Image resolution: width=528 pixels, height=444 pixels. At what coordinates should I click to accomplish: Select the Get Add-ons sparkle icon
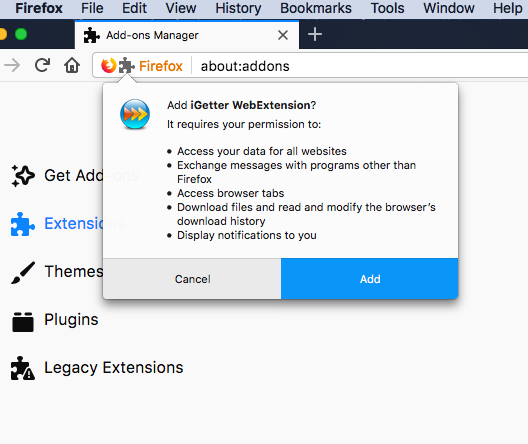tap(23, 176)
